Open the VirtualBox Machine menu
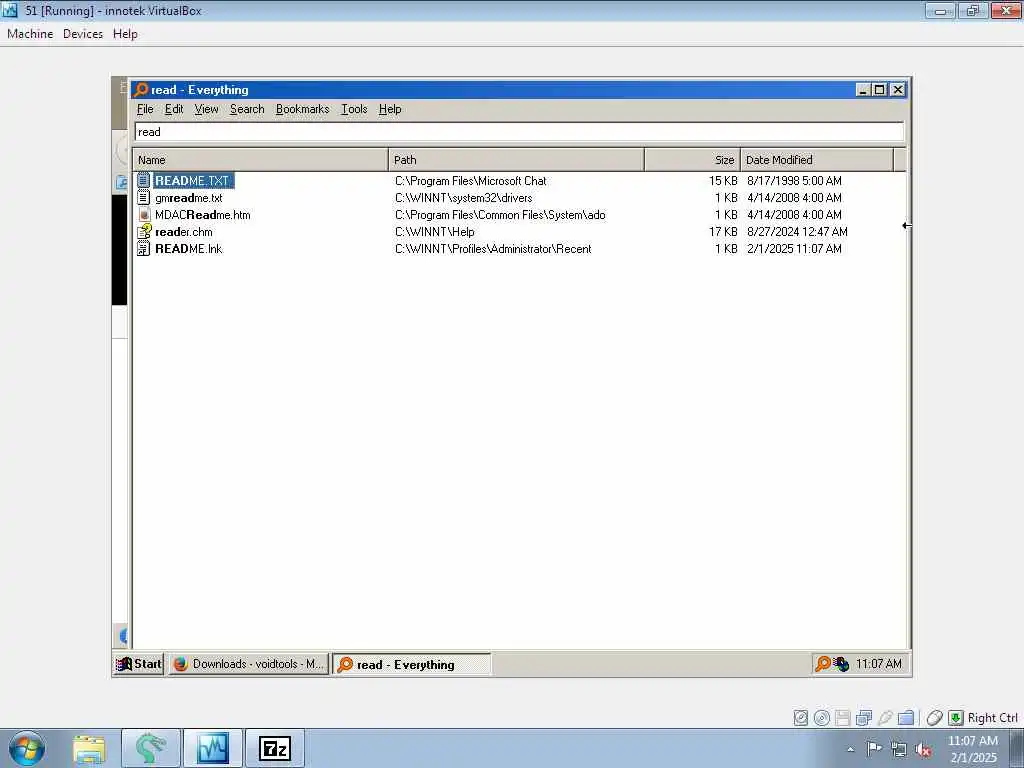This screenshot has width=1024, height=768. coord(30,34)
